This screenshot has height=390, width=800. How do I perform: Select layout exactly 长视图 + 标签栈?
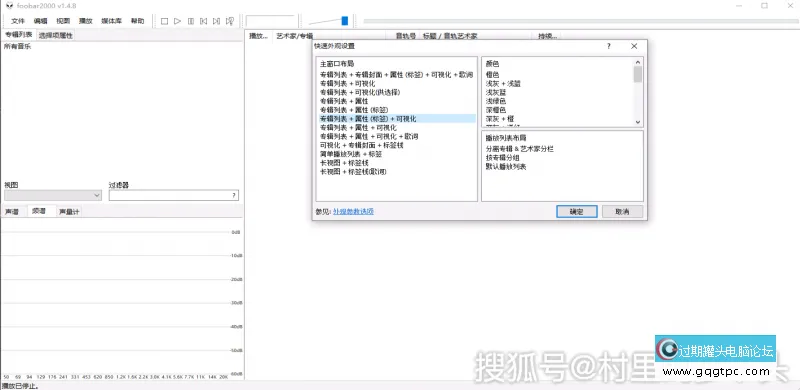tap(344, 163)
